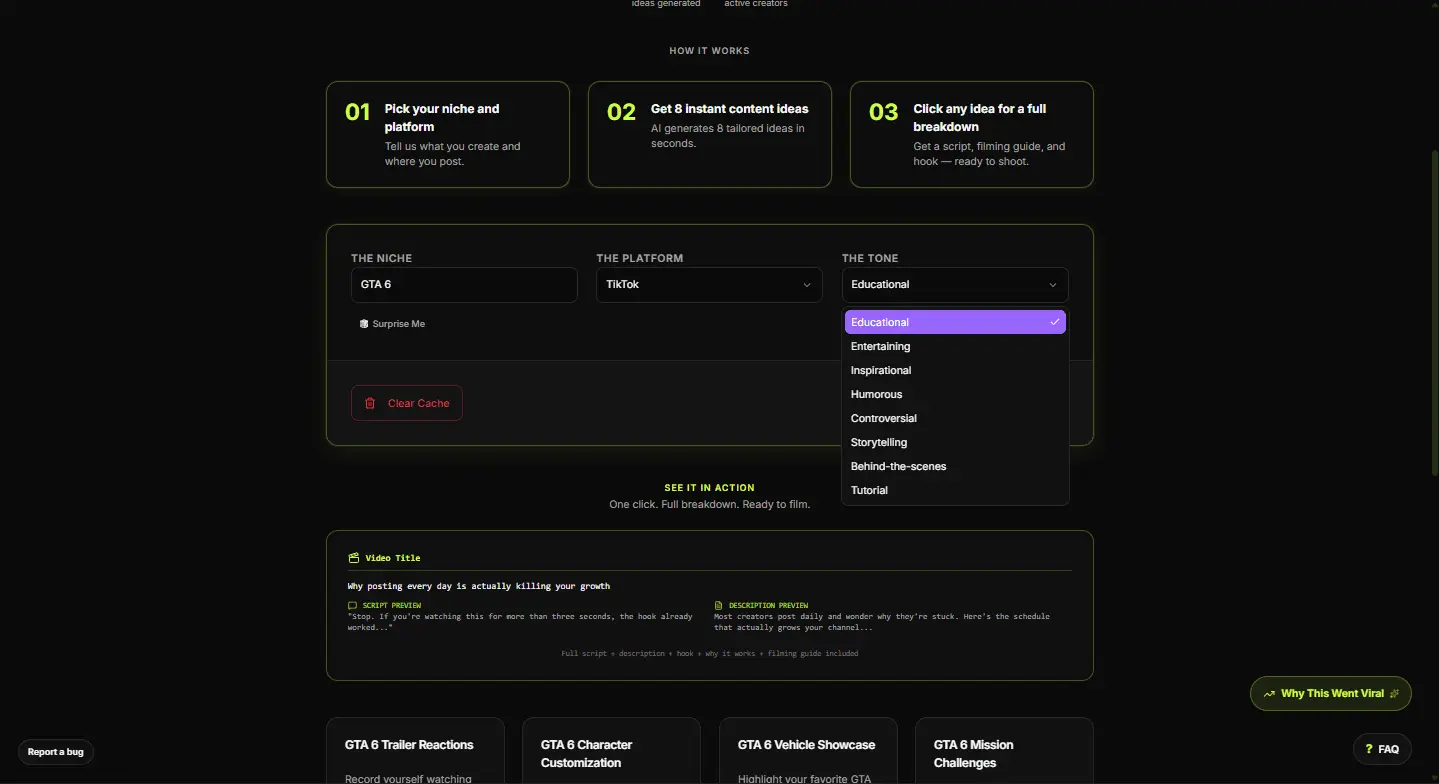Open the GTA 6 Character Customization idea card
Image resolution: width=1439 pixels, height=784 pixels.
pyautogui.click(x=611, y=751)
